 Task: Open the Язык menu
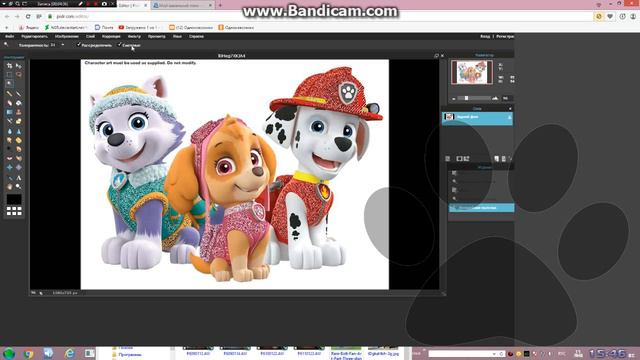[x=177, y=36]
